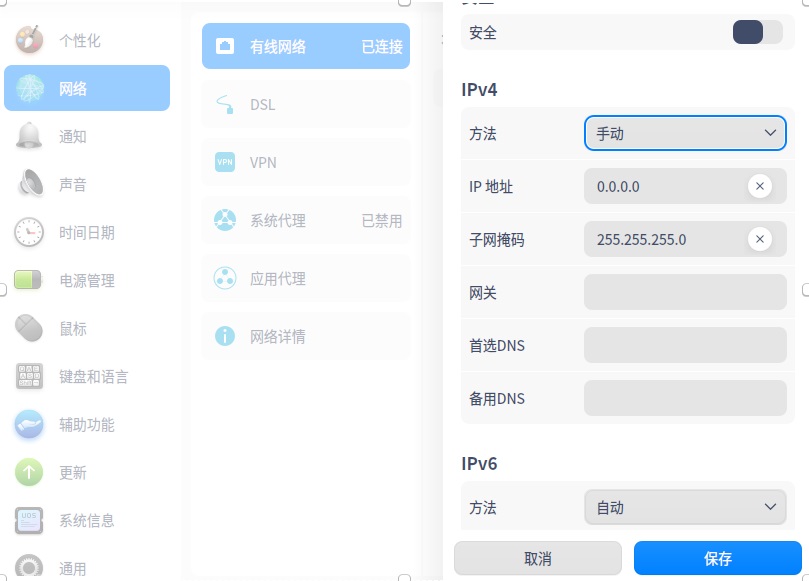
Task: Select the 通知 bell icon
Action: point(29,136)
